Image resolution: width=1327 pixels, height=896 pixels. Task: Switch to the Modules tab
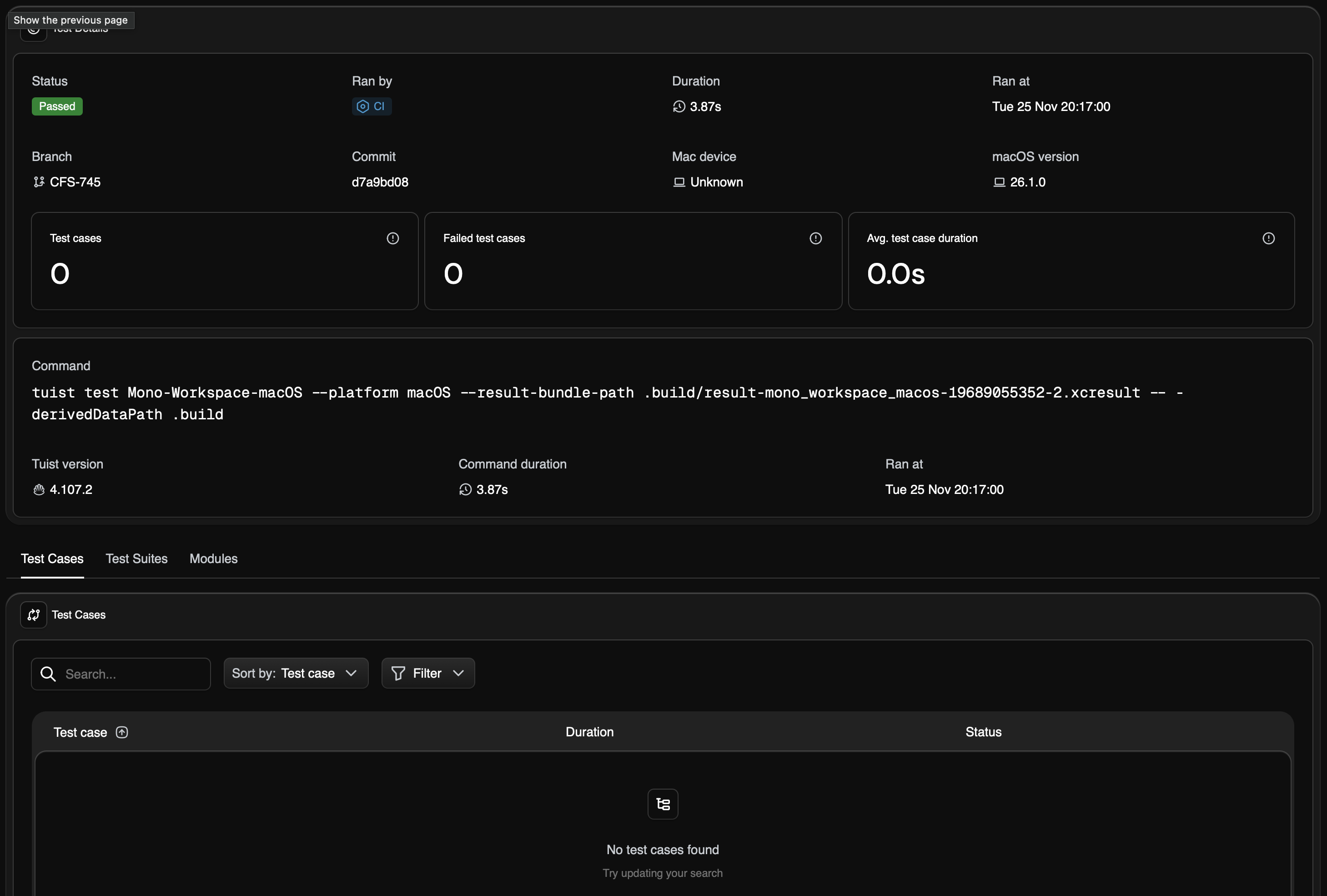pyautogui.click(x=214, y=559)
